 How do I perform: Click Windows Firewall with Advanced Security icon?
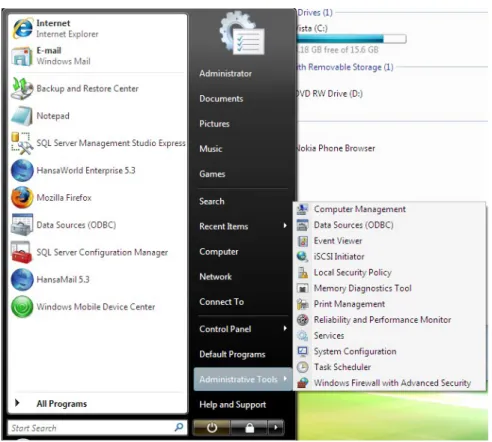point(303,383)
